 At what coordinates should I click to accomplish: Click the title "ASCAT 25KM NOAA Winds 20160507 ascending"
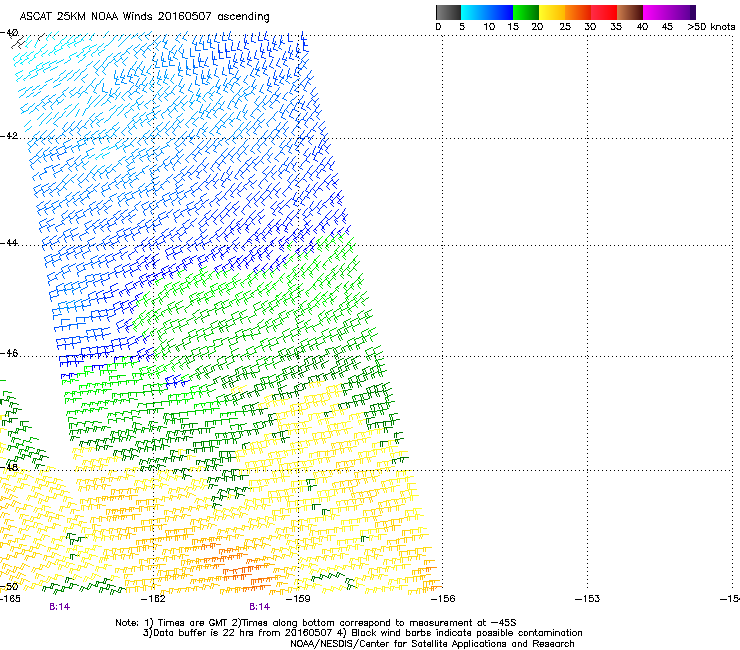click(144, 17)
